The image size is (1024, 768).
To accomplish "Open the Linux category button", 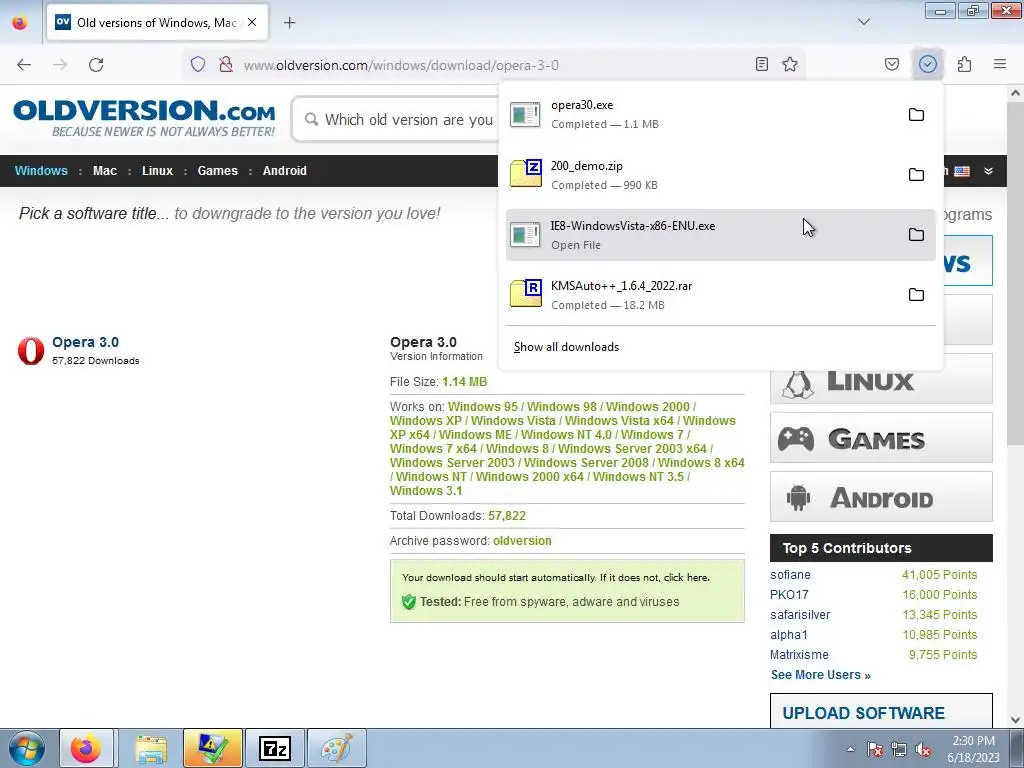I will click(881, 379).
